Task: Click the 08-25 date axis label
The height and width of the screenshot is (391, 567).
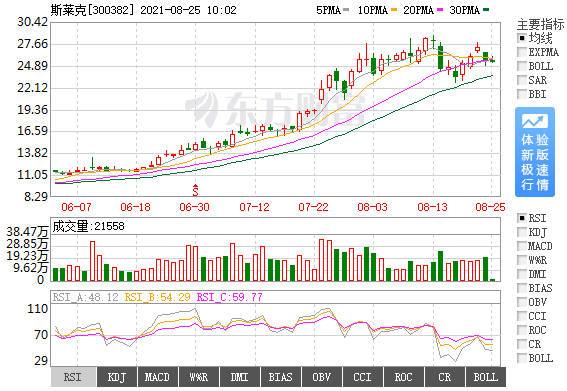Action: tap(490, 207)
